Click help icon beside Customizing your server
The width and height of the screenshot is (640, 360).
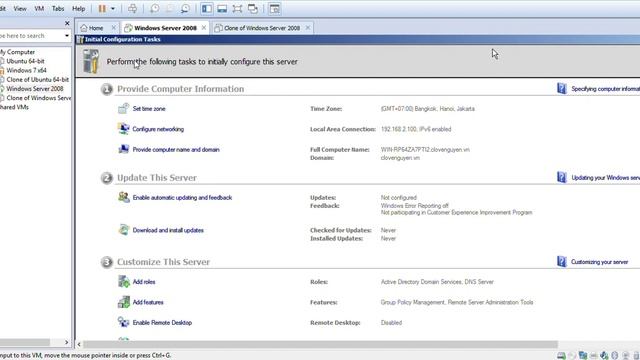[562, 262]
